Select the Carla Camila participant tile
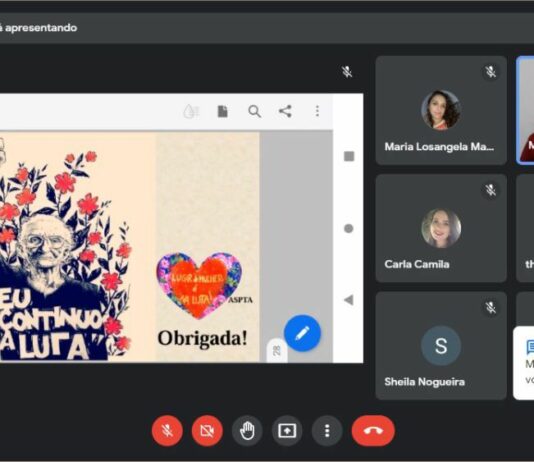534x462 pixels. [441, 228]
